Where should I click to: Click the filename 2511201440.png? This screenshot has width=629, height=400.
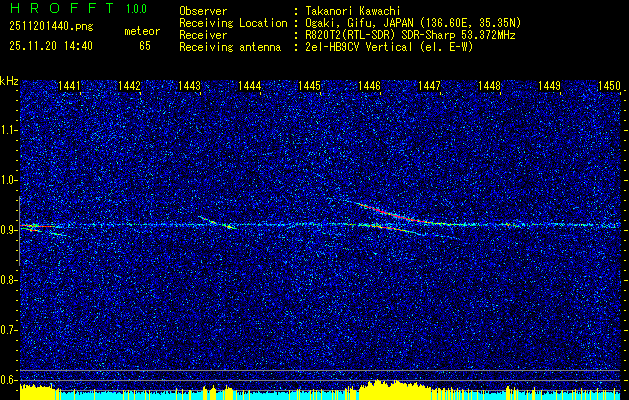51,27
